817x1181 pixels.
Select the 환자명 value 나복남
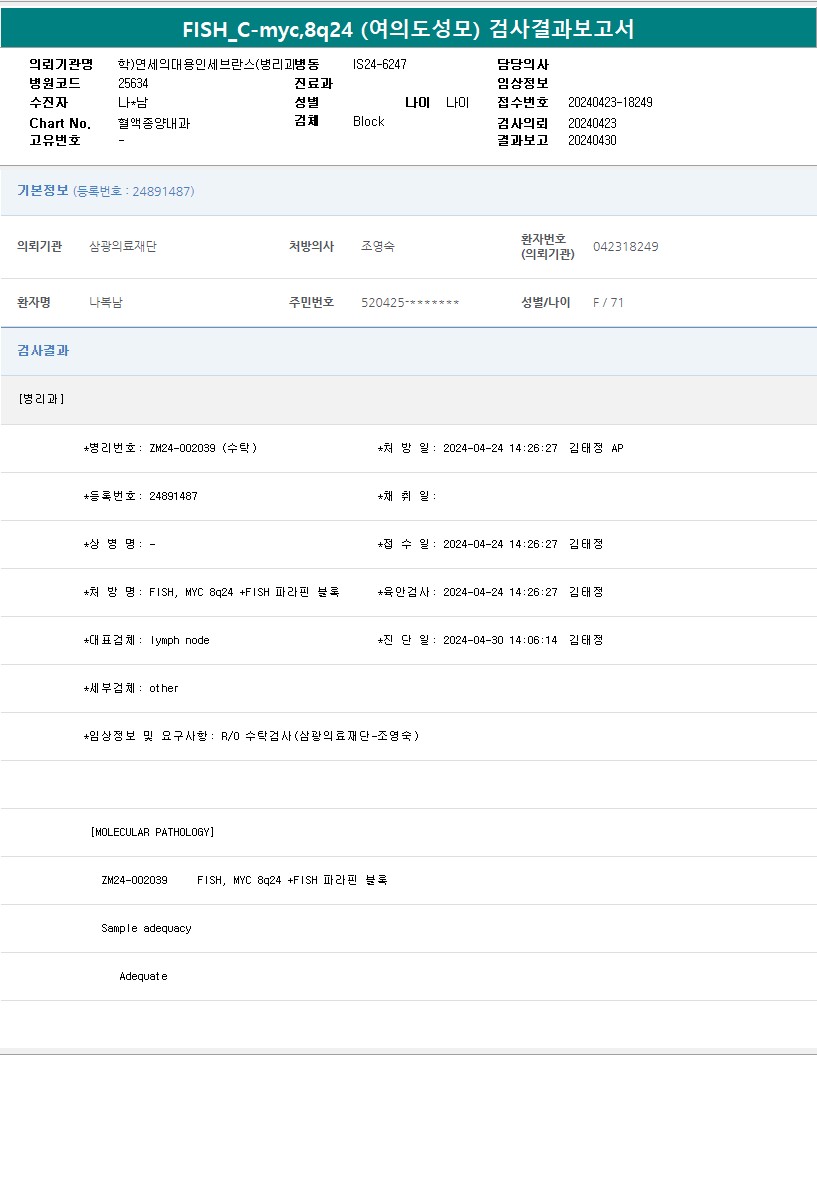[106, 303]
